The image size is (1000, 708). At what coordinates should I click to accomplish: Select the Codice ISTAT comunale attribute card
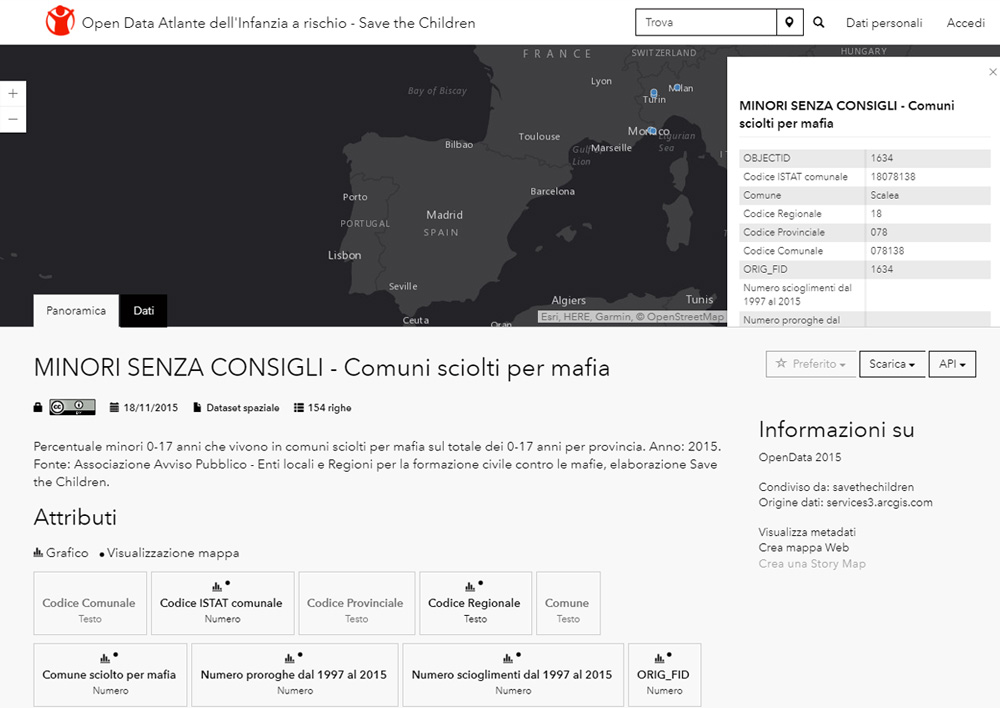(x=223, y=603)
